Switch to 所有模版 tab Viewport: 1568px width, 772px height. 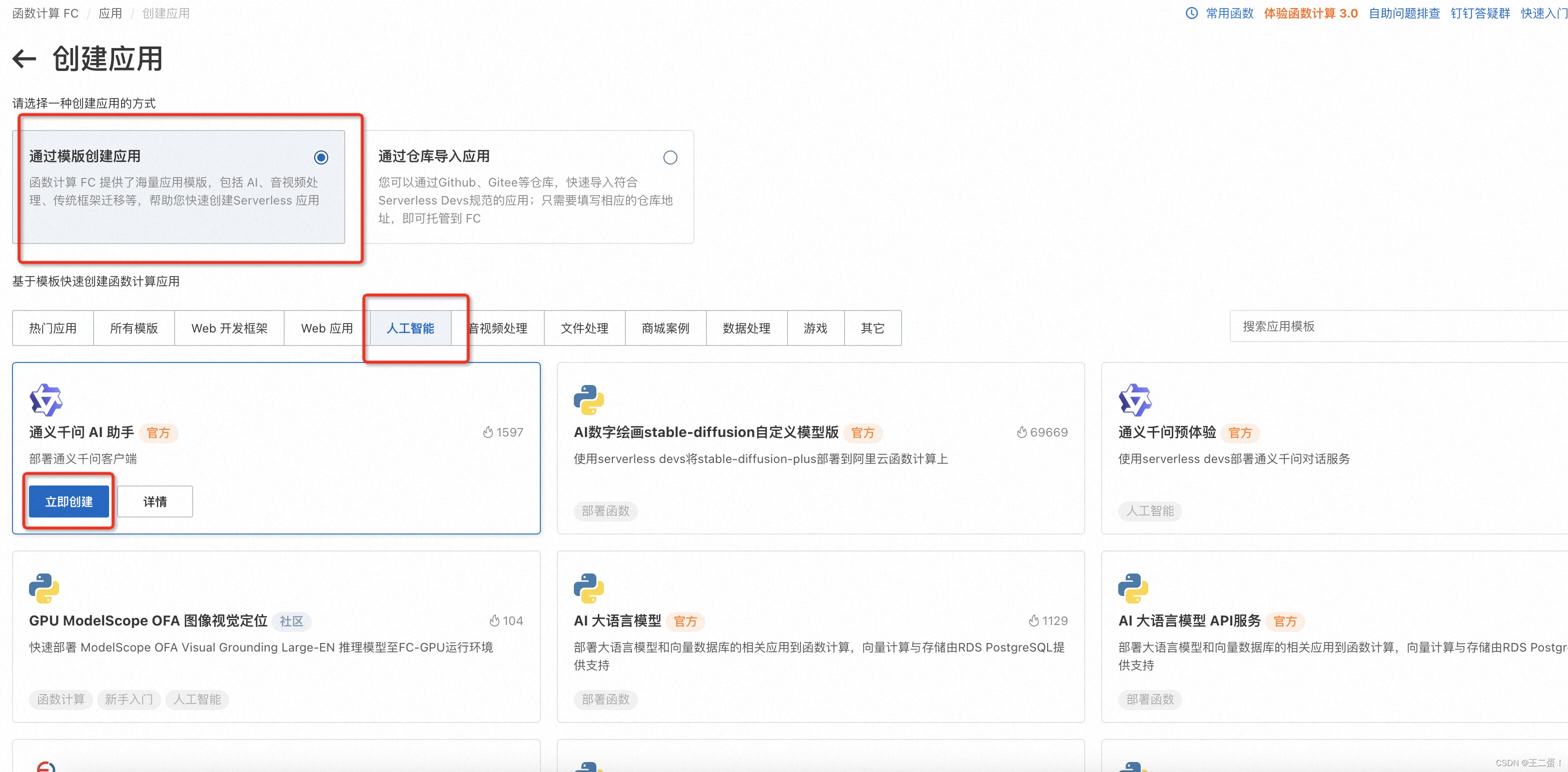[134, 328]
